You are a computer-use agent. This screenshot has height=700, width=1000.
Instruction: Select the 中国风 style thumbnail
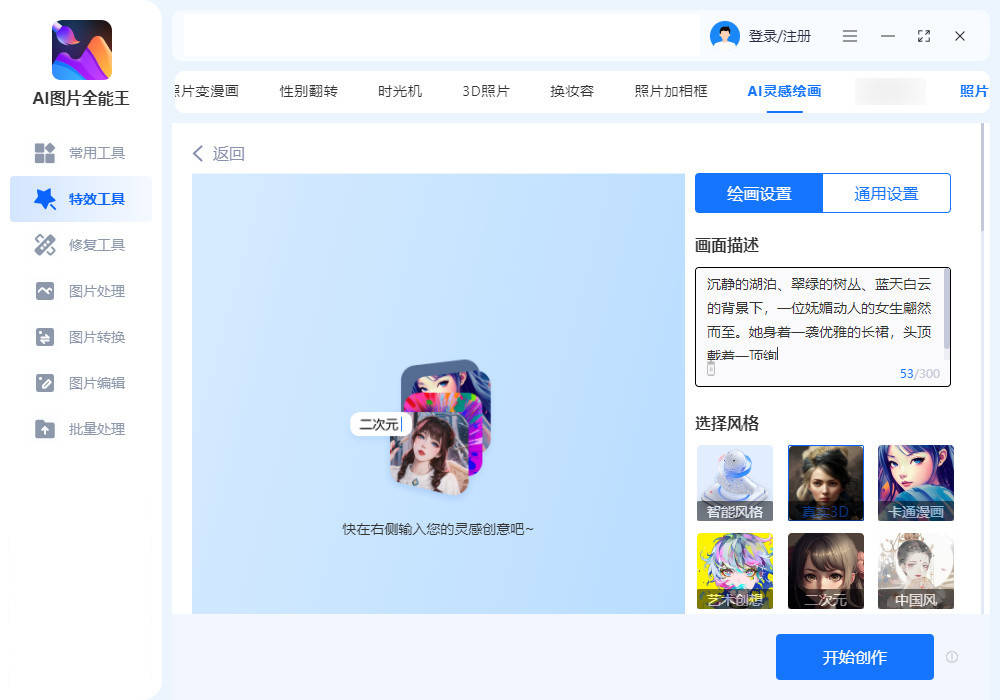click(915, 571)
